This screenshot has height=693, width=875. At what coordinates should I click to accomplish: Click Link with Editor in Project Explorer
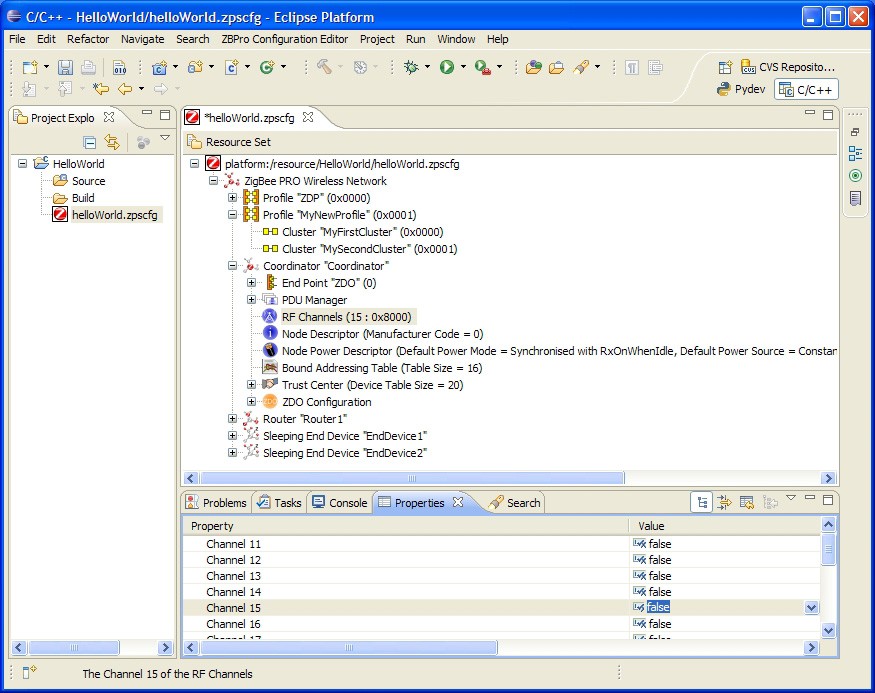pyautogui.click(x=112, y=143)
